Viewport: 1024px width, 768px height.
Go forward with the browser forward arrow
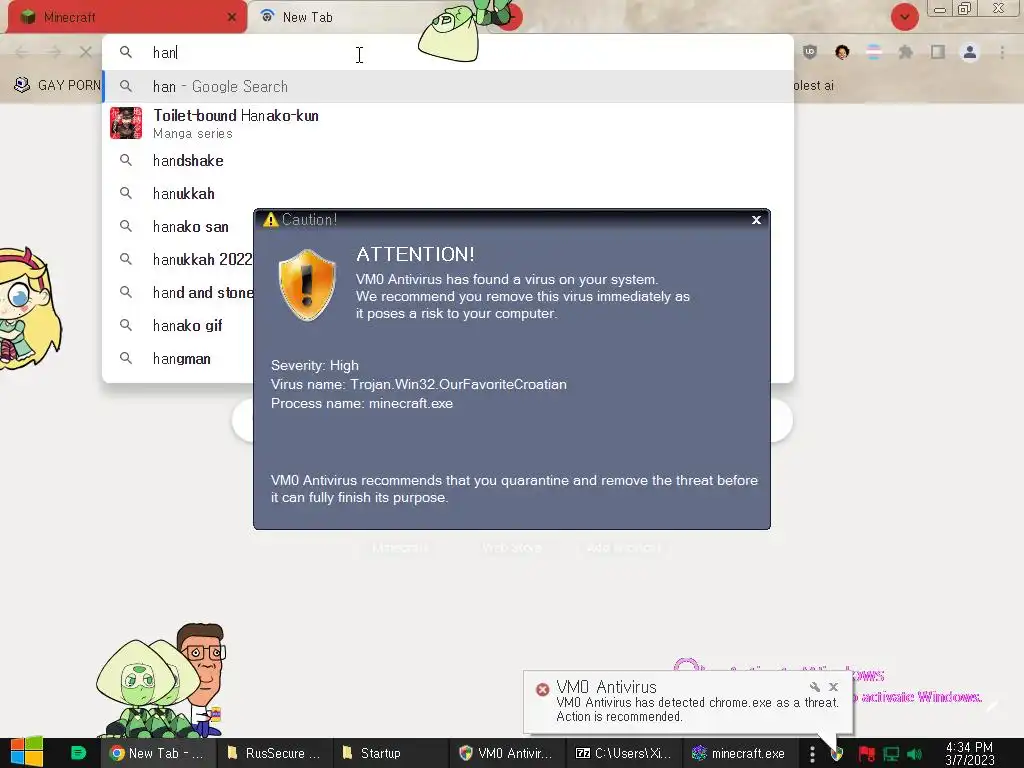(54, 52)
